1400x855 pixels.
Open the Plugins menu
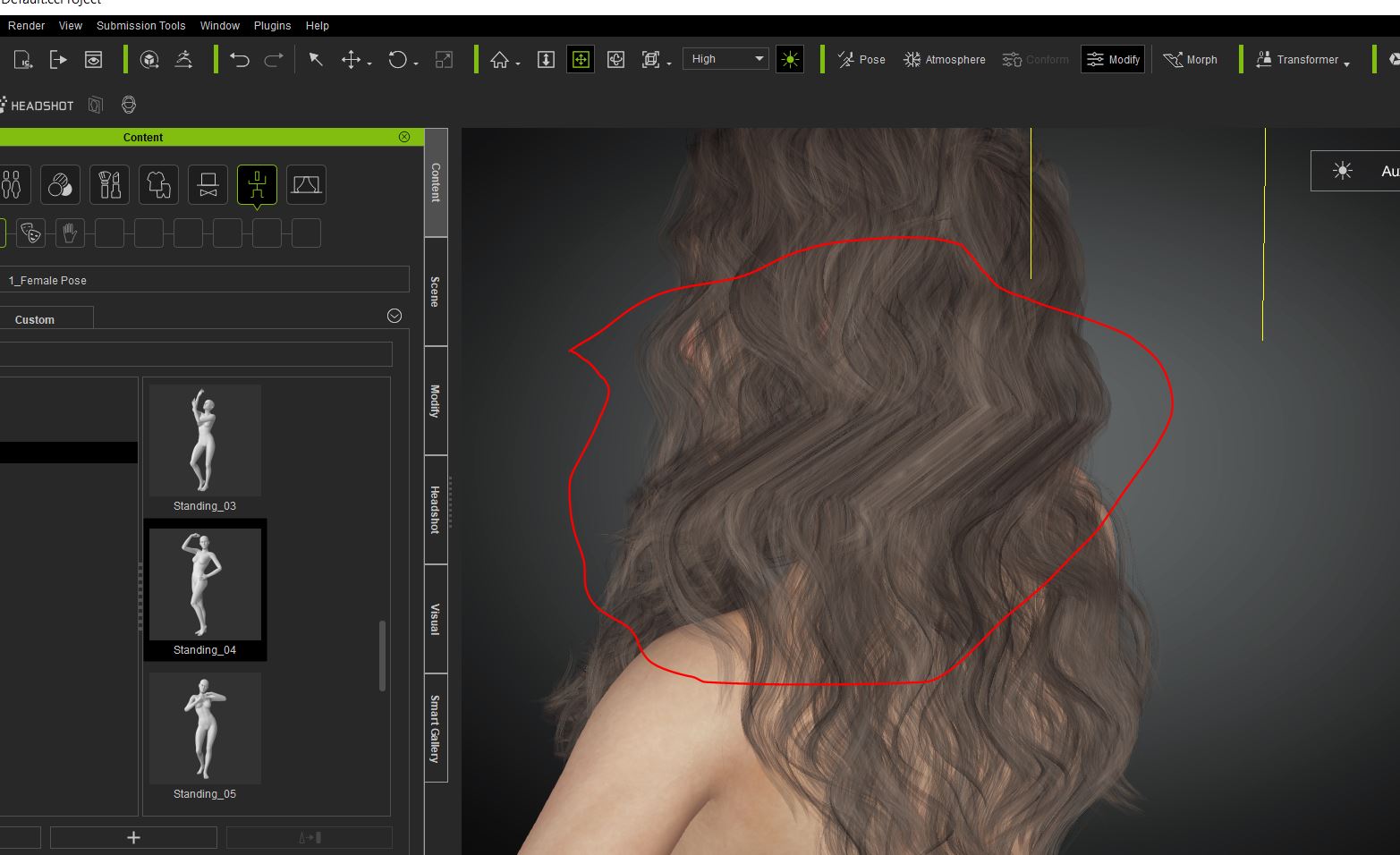(273, 26)
